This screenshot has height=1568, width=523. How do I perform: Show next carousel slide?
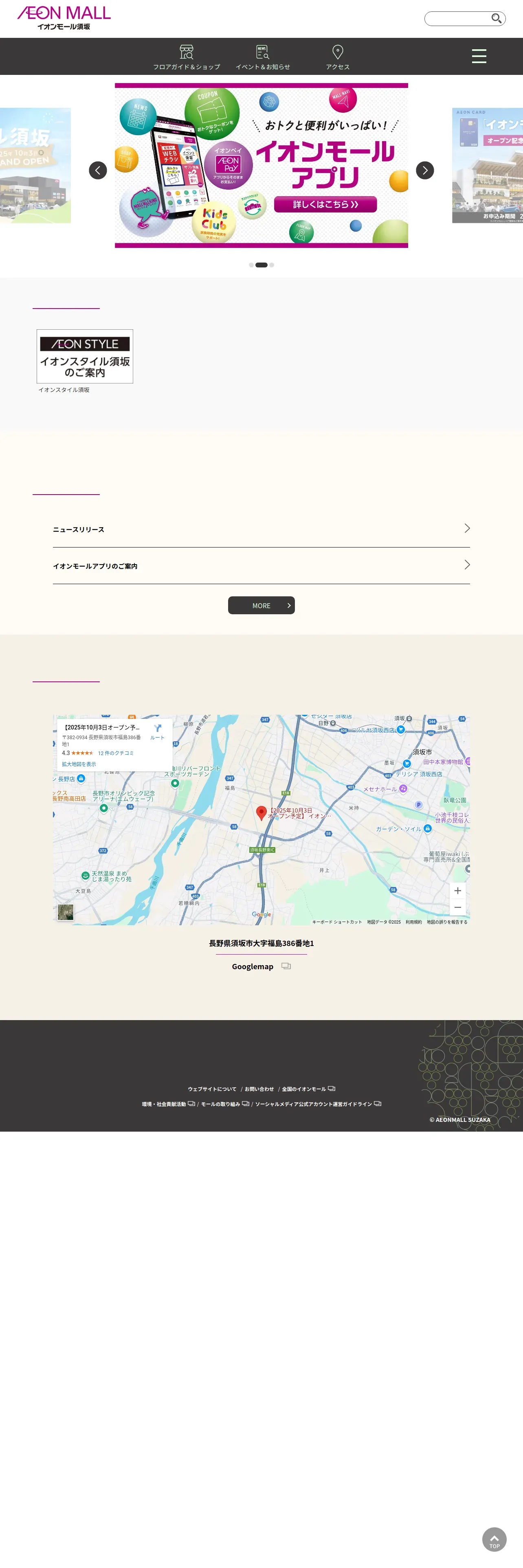(x=425, y=171)
